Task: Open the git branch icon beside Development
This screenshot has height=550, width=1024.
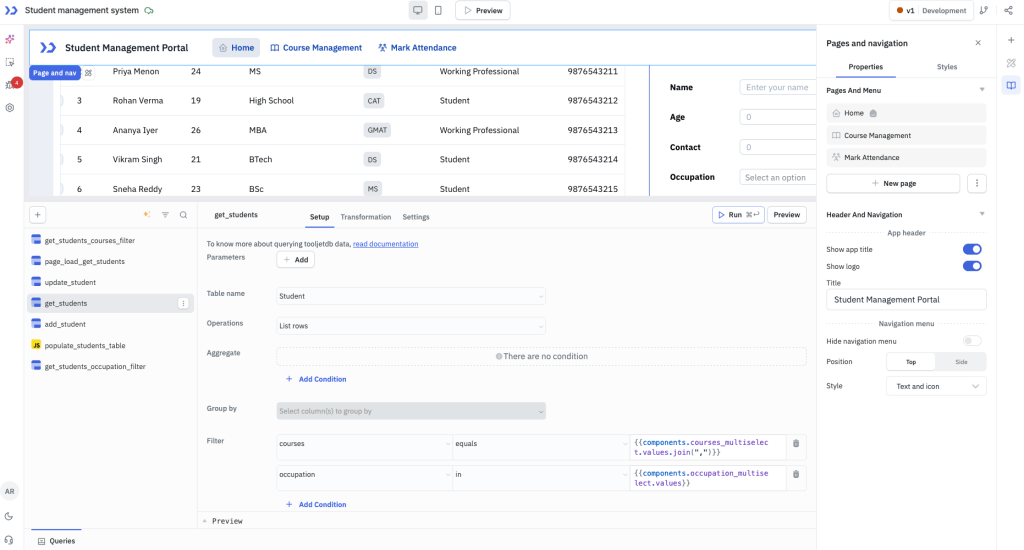Action: (x=984, y=10)
